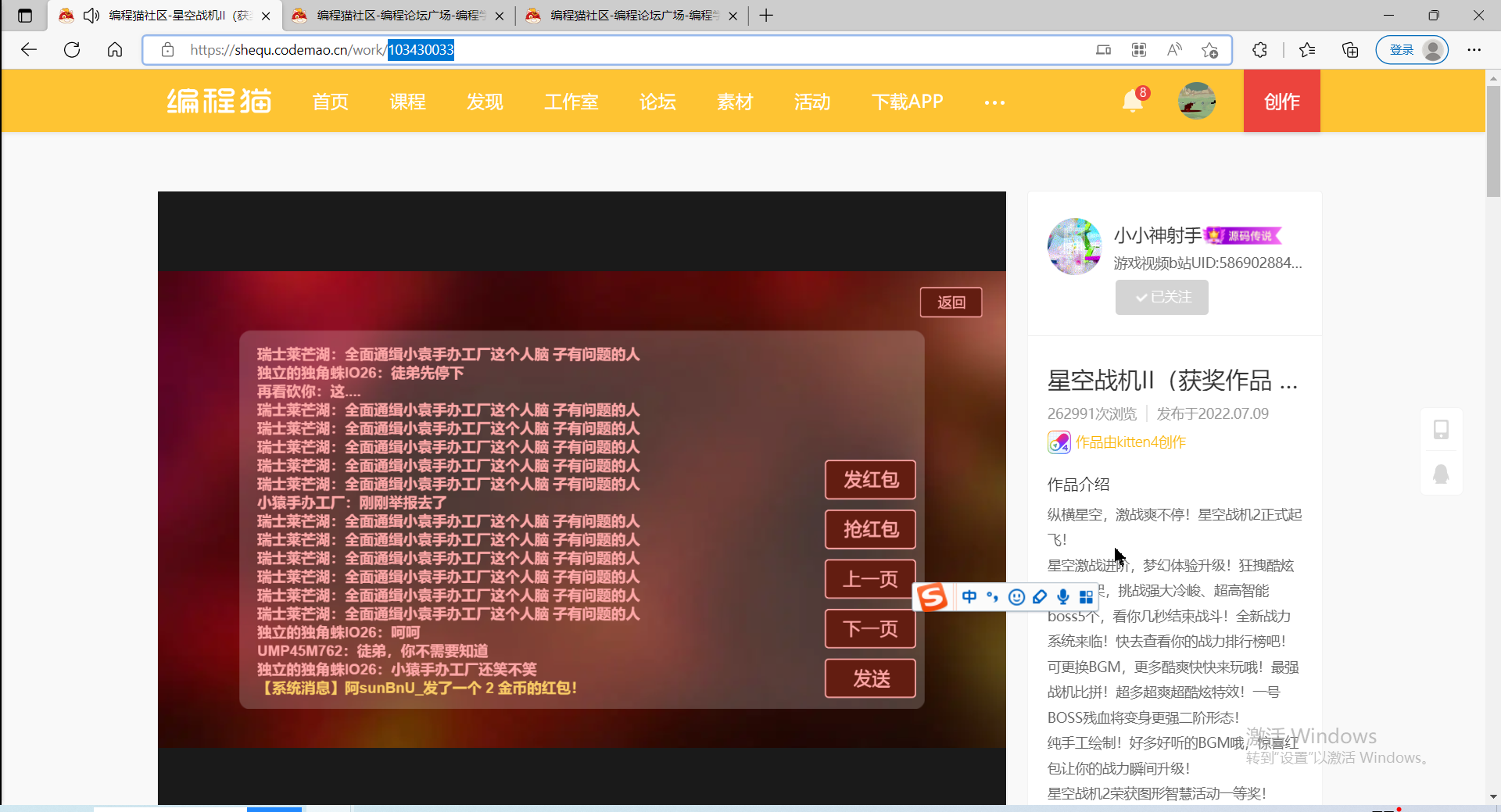Click 抢红包 button in game chat
1501x812 pixels.
tap(871, 529)
